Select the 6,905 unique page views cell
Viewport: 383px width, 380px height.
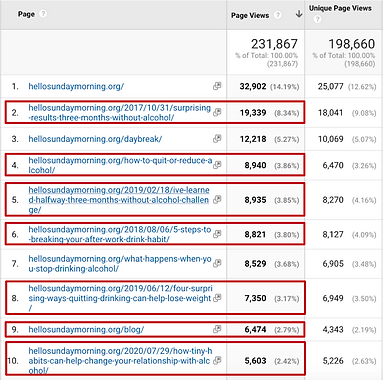click(333, 264)
